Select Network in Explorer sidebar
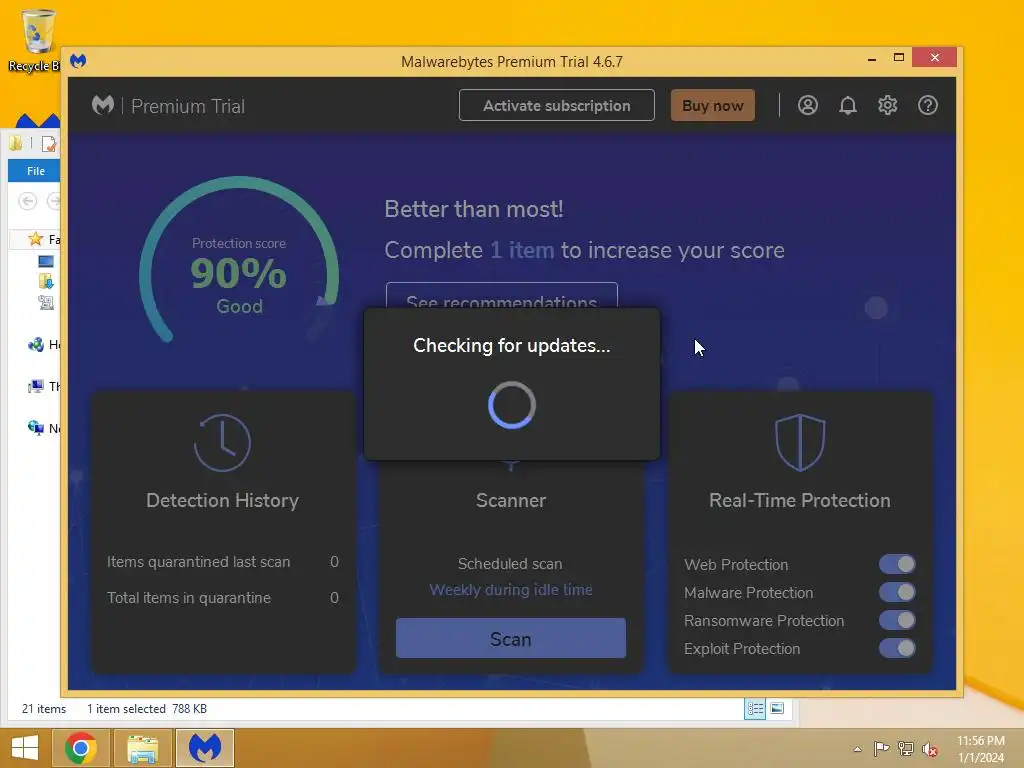1024x768 pixels. point(43,428)
